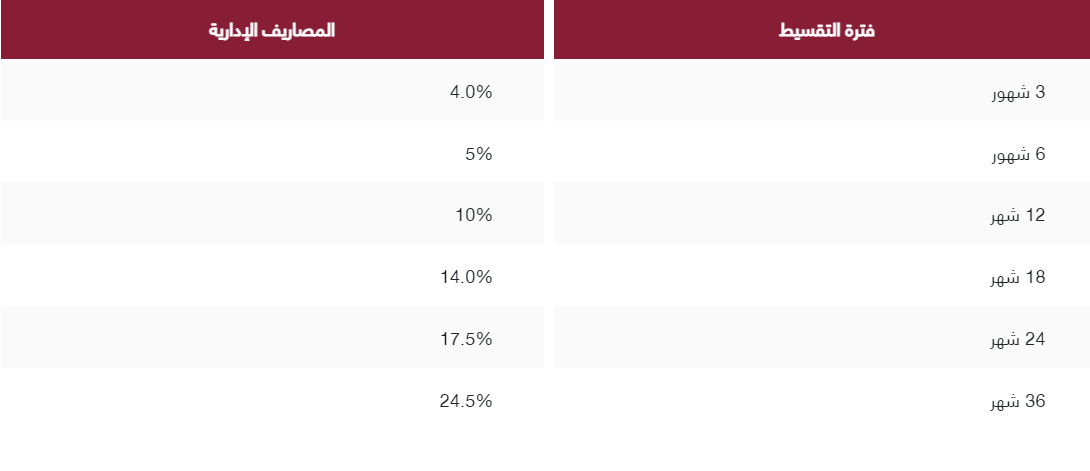Click the 12 شهر installment period cell
1090x471 pixels.
click(x=1018, y=216)
